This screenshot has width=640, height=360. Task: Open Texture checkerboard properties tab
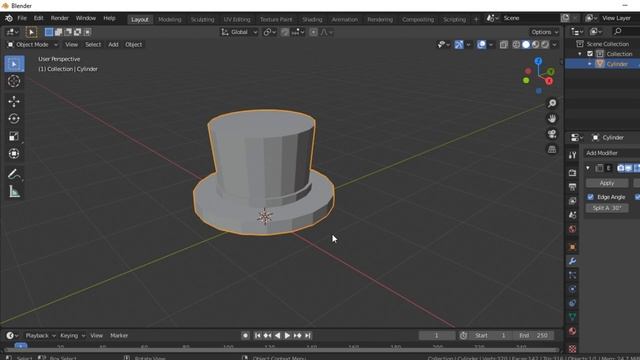point(572,348)
